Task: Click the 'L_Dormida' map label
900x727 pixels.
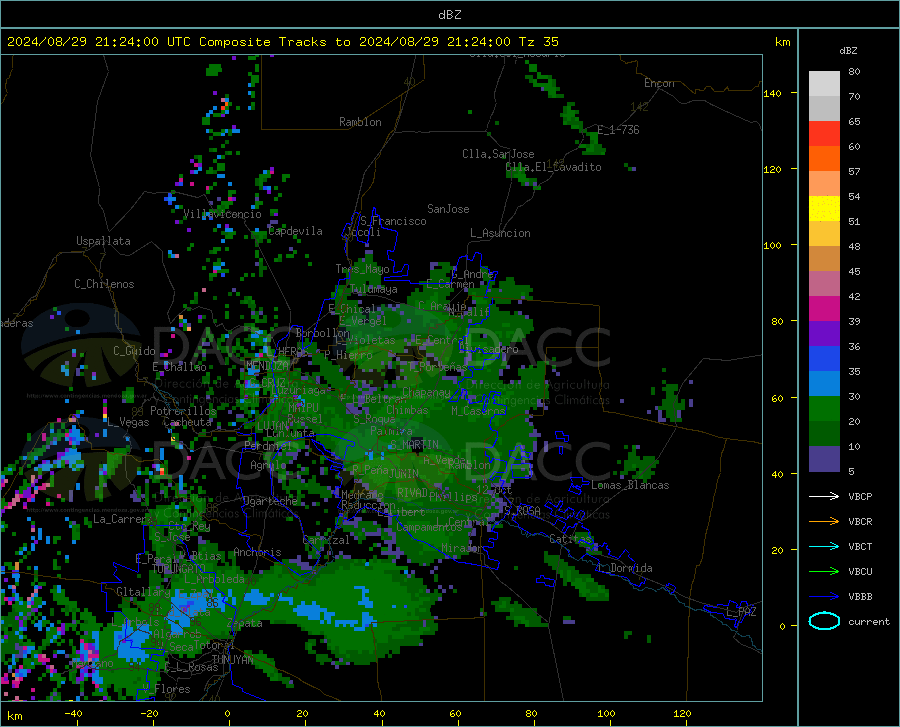Action: [625, 568]
